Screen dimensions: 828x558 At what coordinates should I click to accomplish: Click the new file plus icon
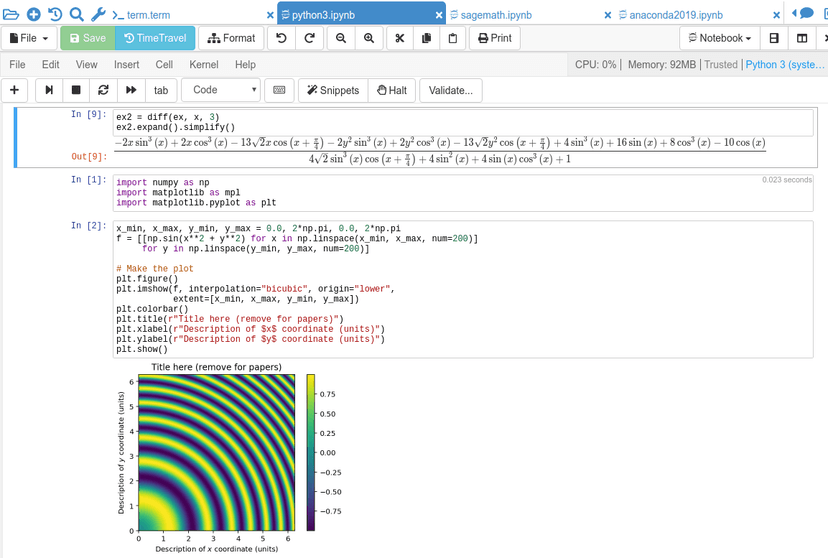[33, 14]
